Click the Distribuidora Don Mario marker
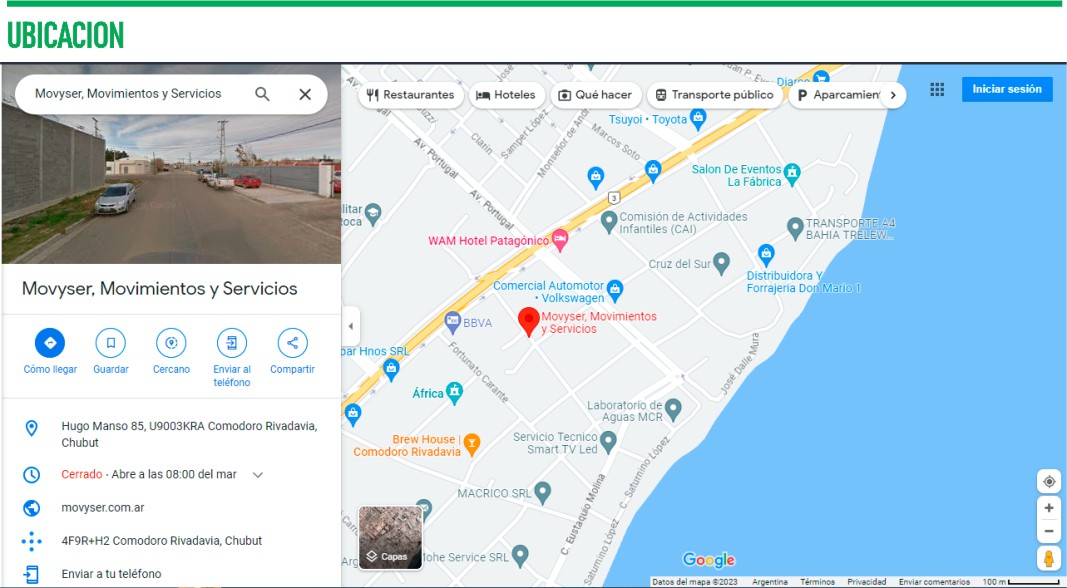The width and height of the screenshot is (1067, 588). tap(766, 255)
